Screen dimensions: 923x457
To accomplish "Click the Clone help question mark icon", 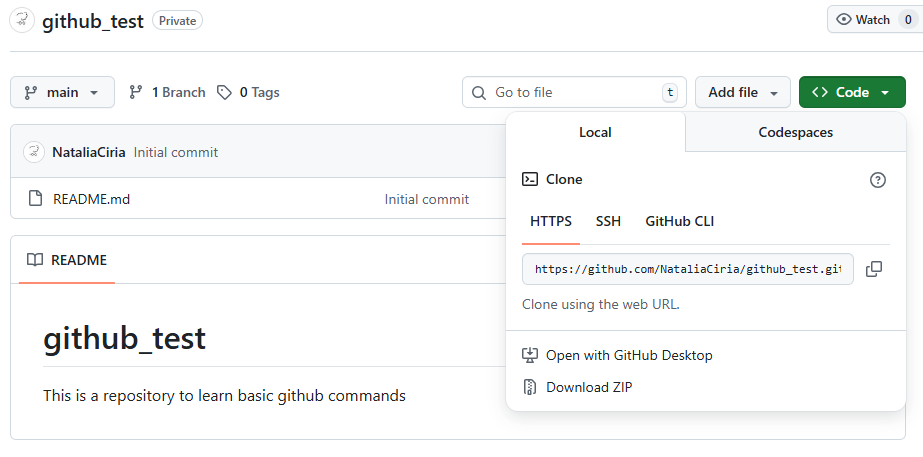I will tap(878, 180).
